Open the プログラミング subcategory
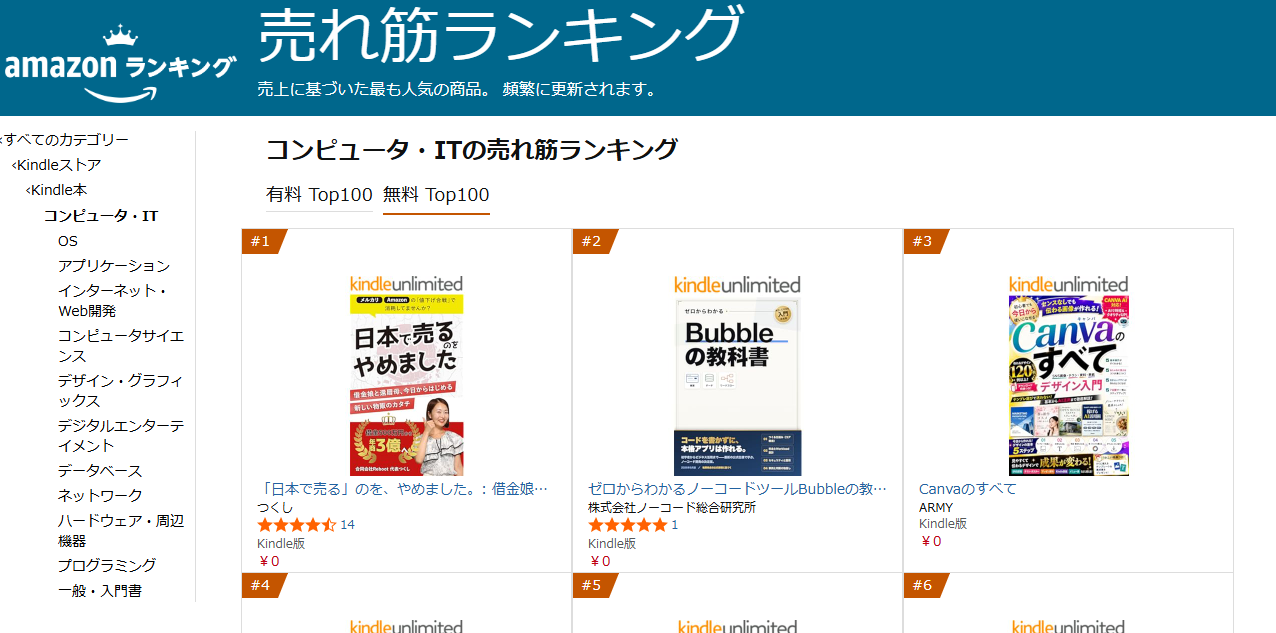The image size is (1276, 633). [107, 565]
